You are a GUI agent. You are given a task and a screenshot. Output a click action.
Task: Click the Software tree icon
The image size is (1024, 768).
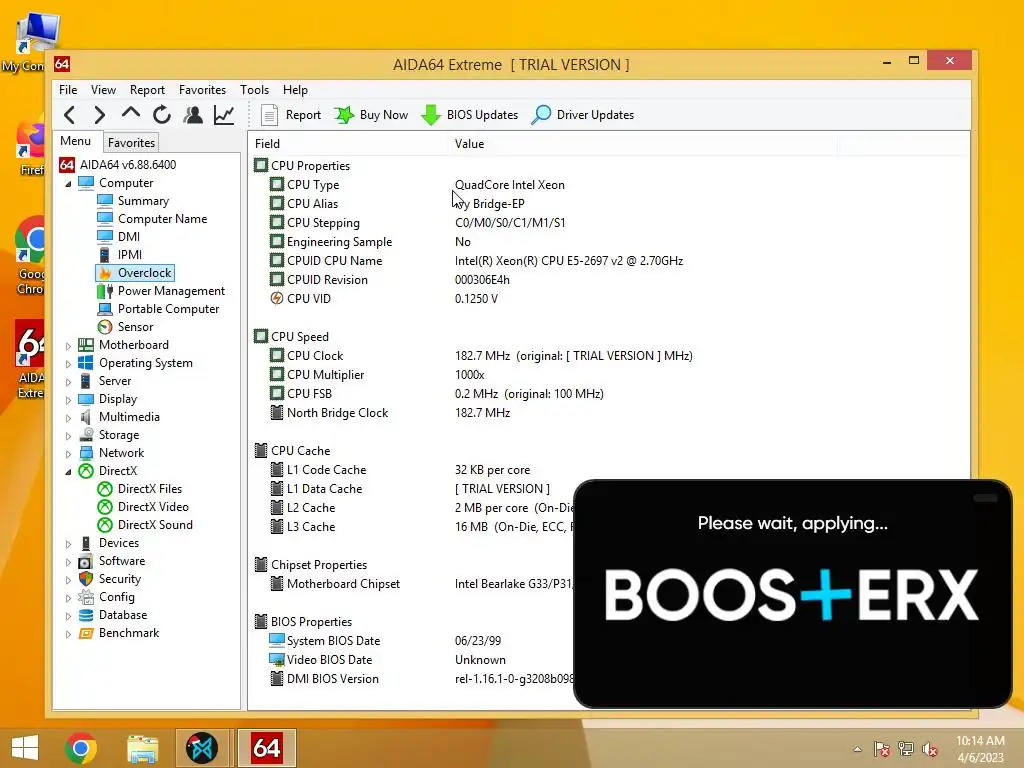click(86, 561)
